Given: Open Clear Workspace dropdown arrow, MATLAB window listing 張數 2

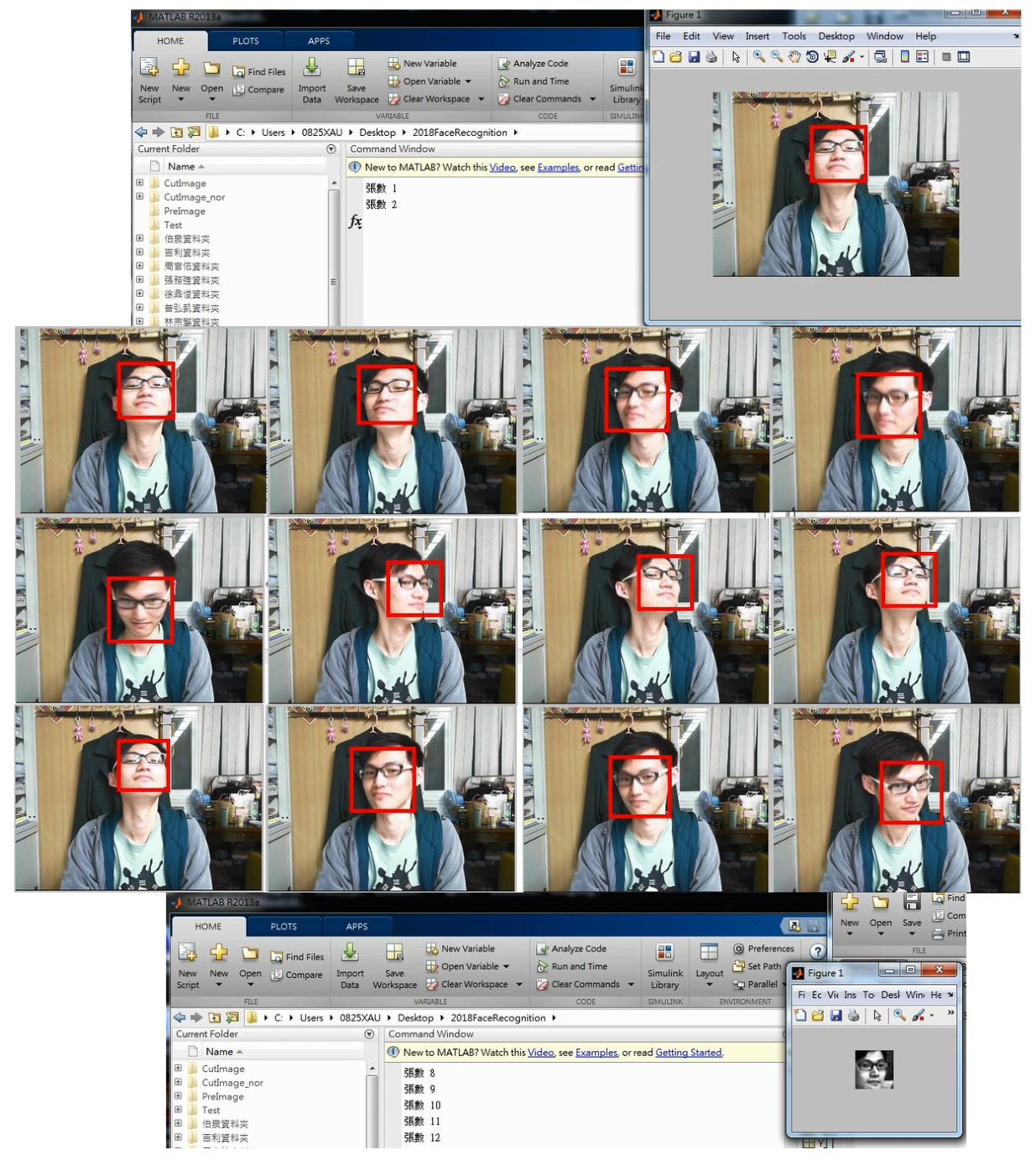Looking at the screenshot, I should click(482, 99).
